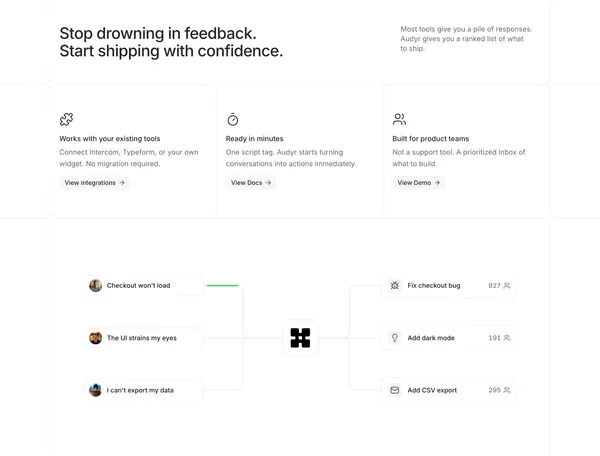The height and width of the screenshot is (456, 600).
Task: Click the central Audyr logo icon
Action: [x=300, y=338]
